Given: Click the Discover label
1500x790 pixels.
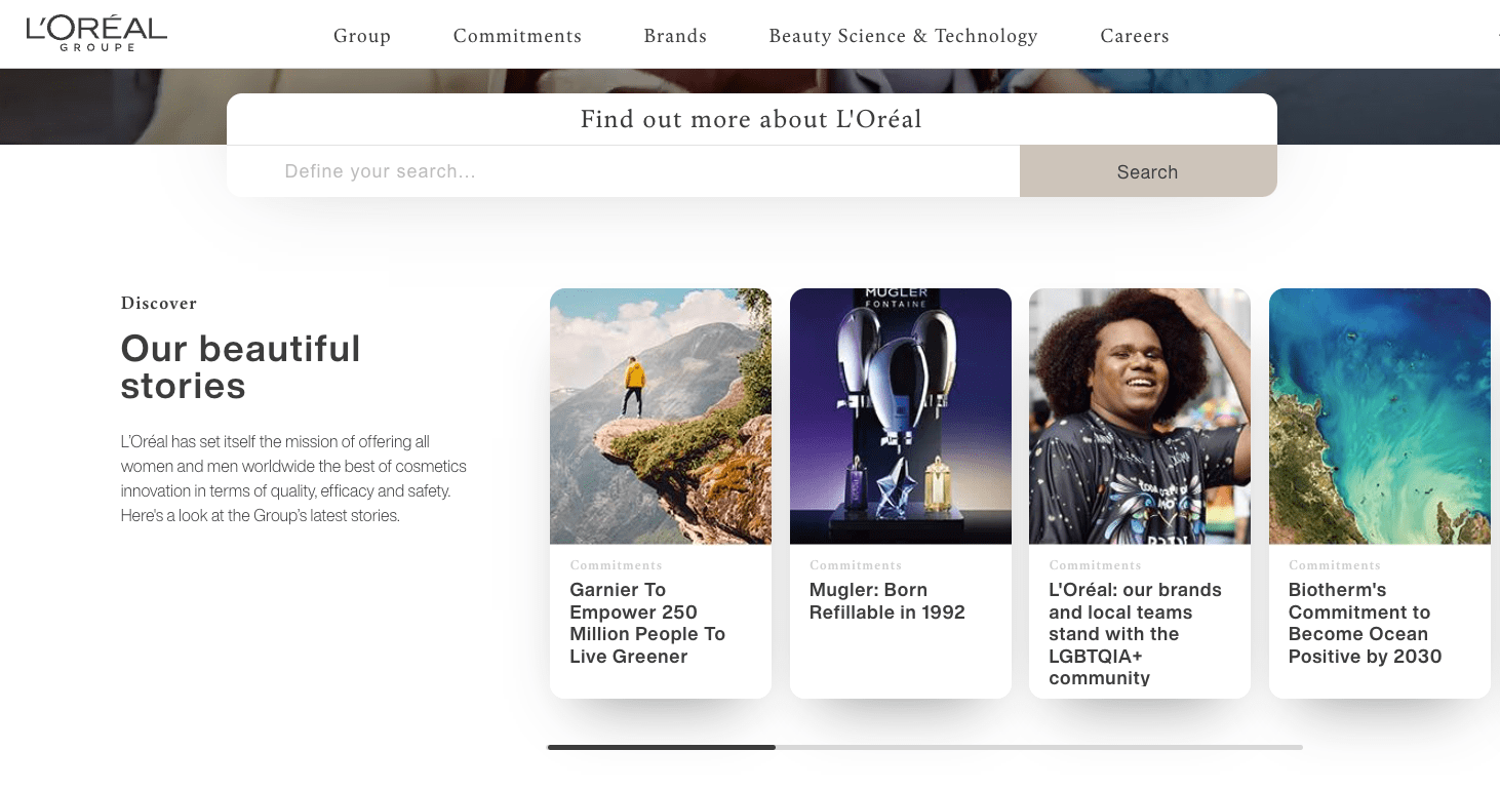Looking at the screenshot, I should 159,303.
